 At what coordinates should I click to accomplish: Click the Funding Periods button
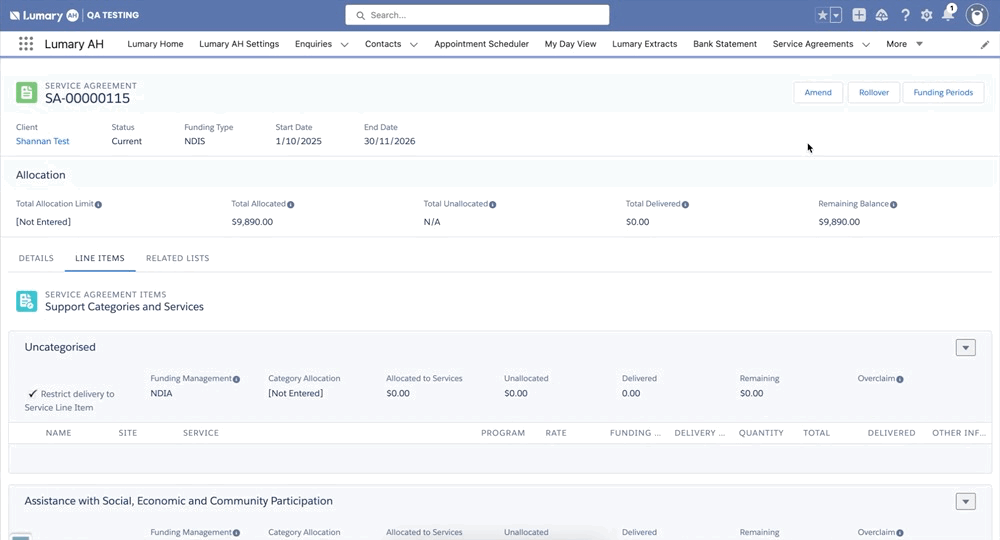(943, 92)
